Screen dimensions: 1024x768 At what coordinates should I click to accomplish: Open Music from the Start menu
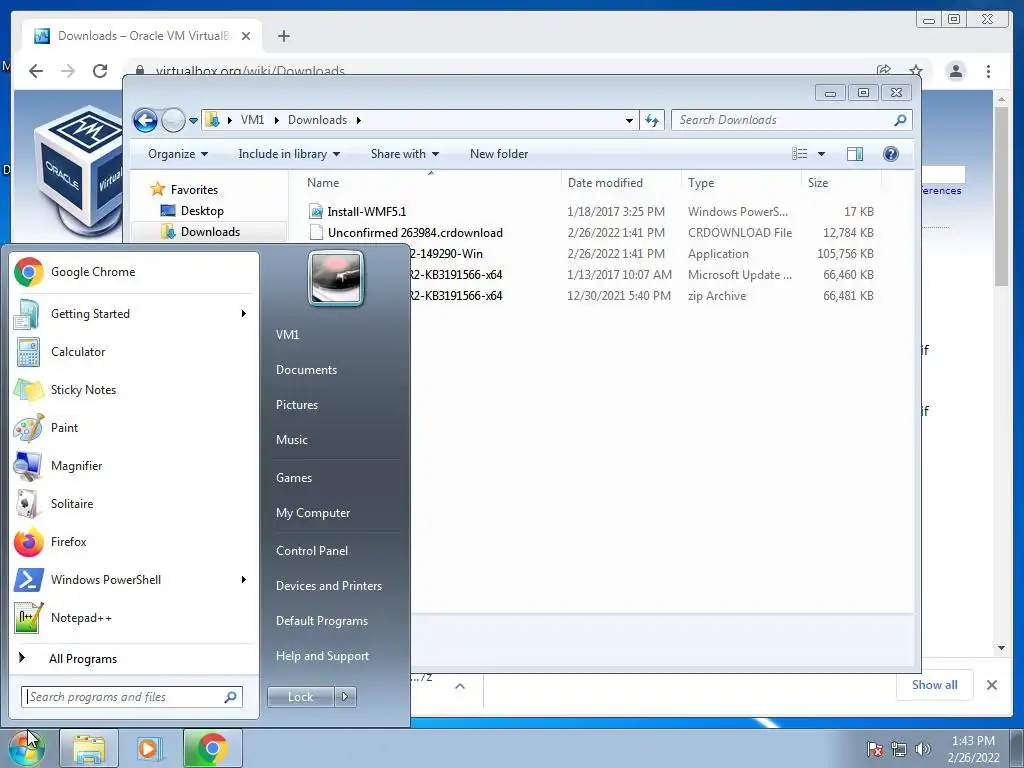(x=291, y=440)
